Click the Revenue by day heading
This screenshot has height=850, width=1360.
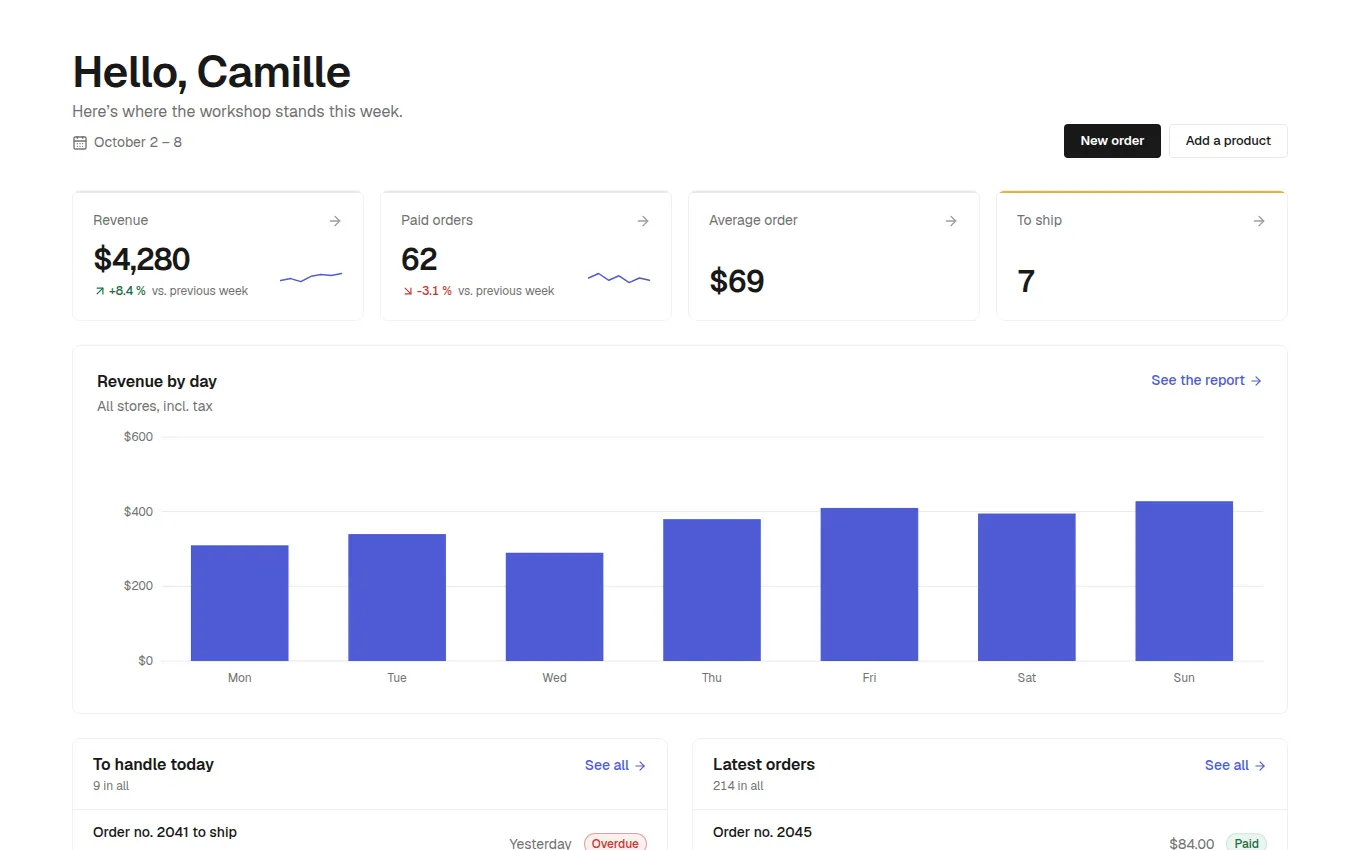coord(157,381)
